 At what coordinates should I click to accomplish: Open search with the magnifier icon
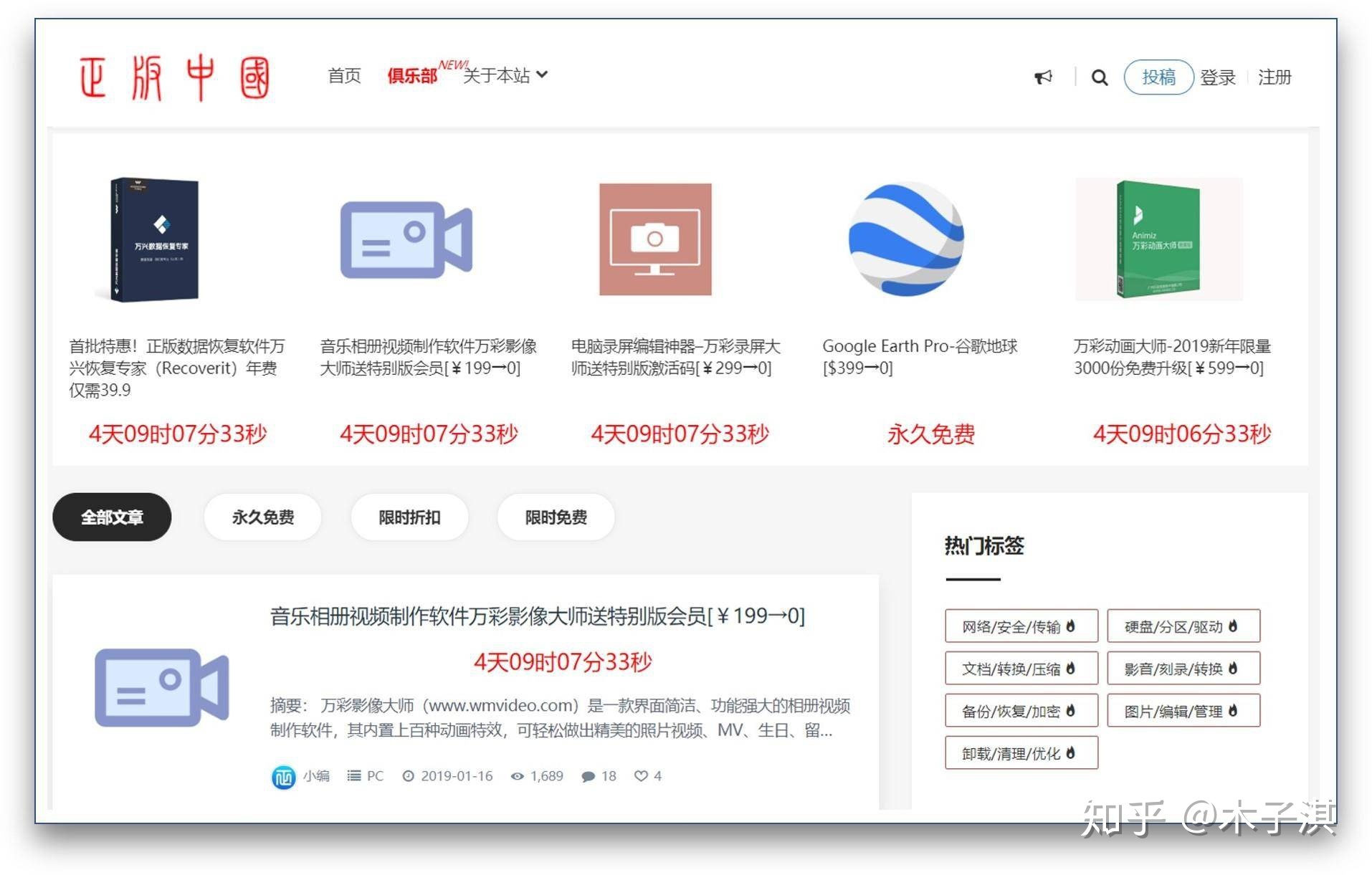point(1099,77)
